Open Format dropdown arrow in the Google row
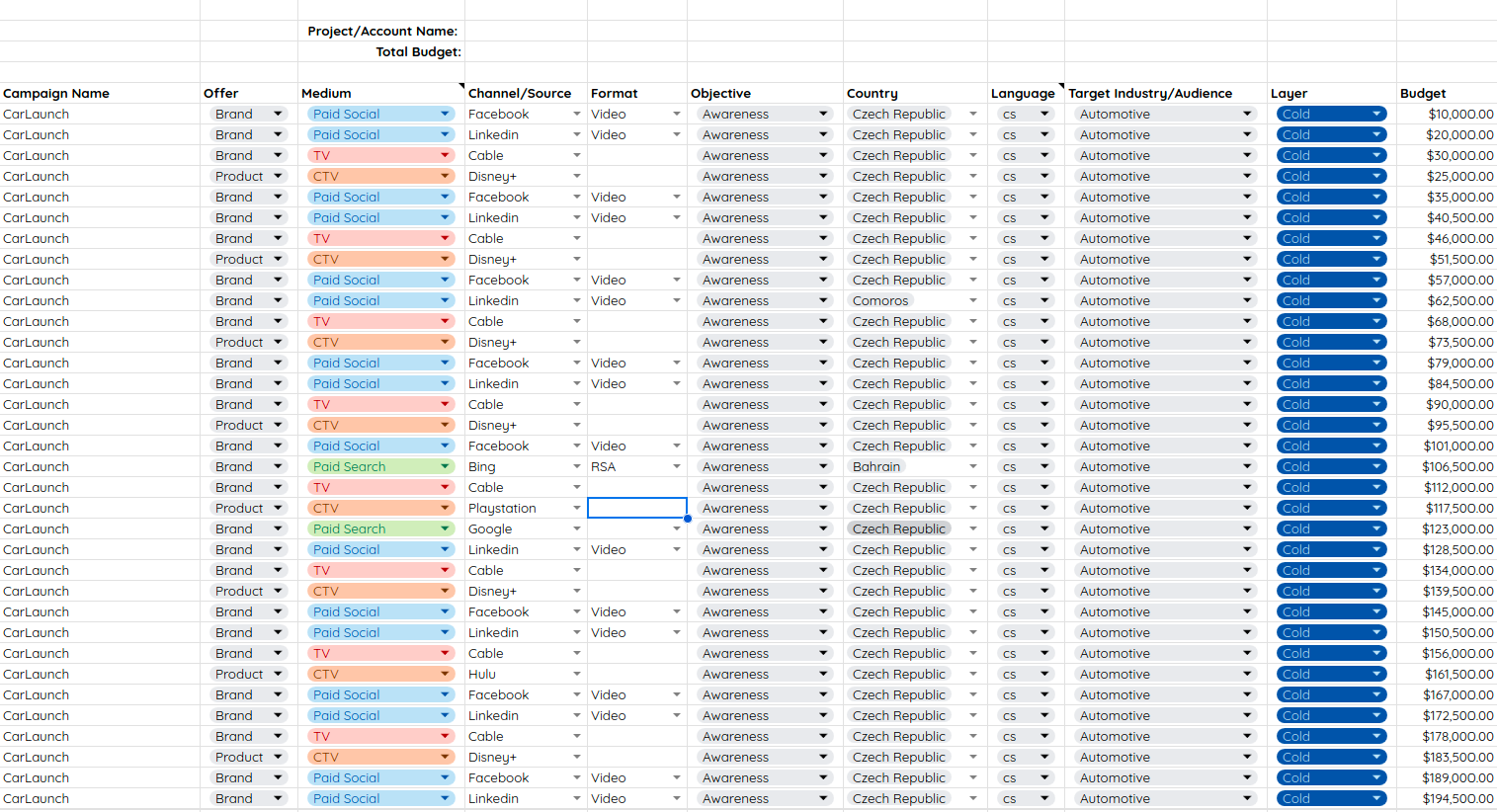This screenshot has height=812, width=1497. pos(676,528)
